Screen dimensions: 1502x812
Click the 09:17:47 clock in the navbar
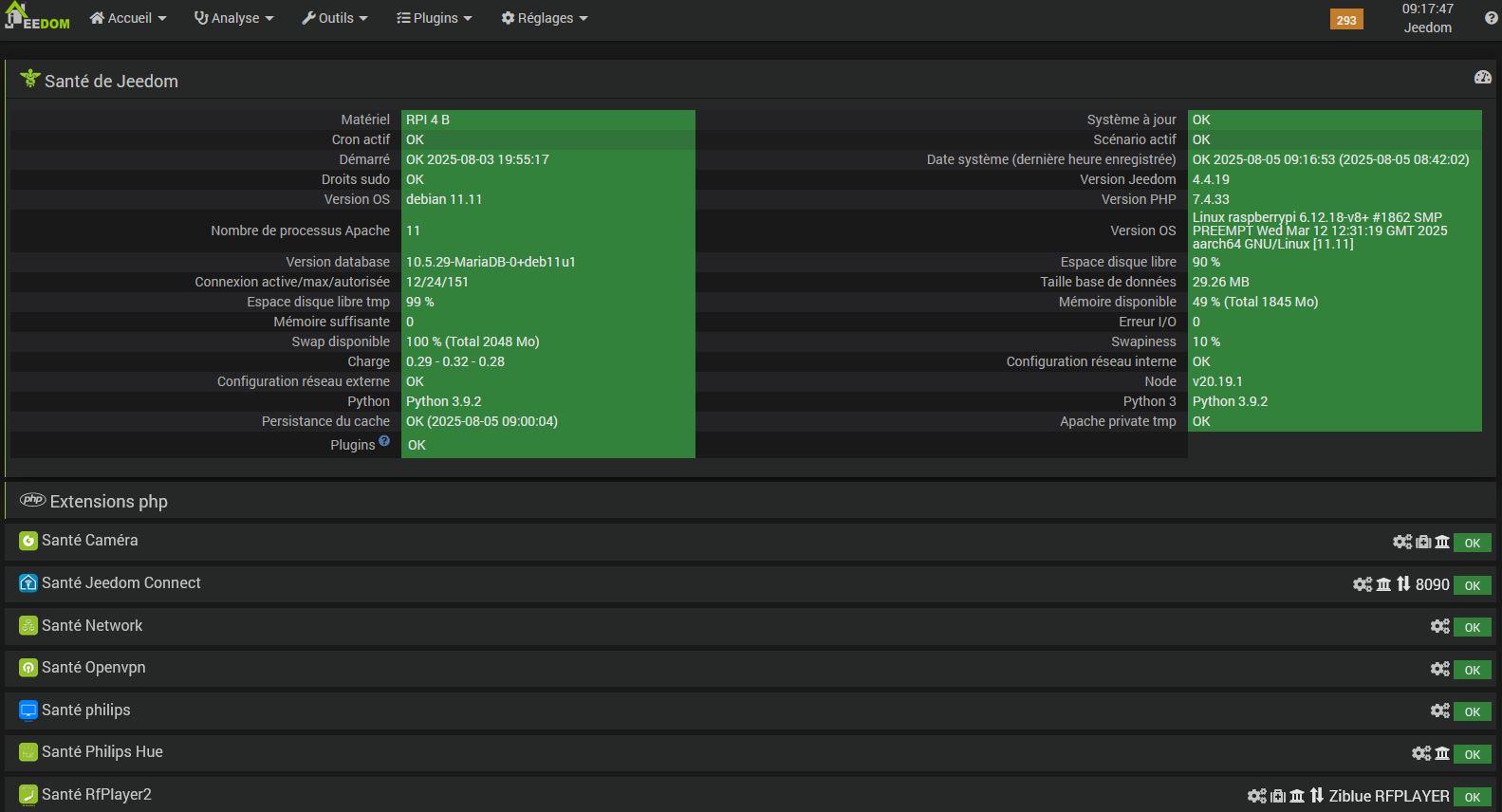[x=1427, y=9]
